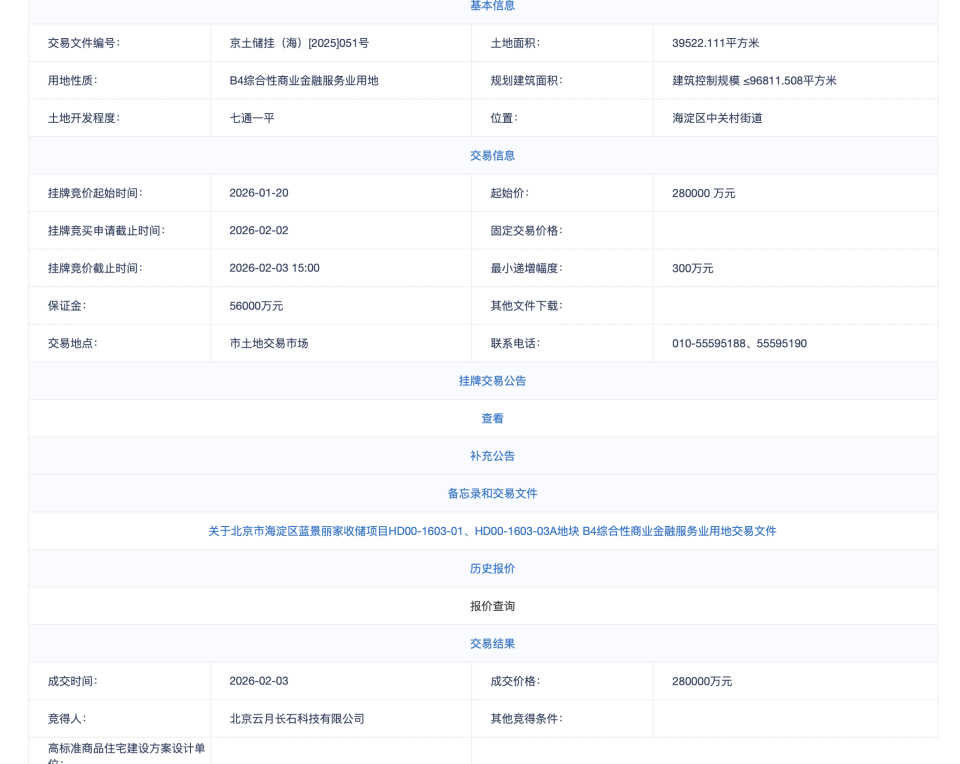Click 报价查询 to query historical bids

492,606
